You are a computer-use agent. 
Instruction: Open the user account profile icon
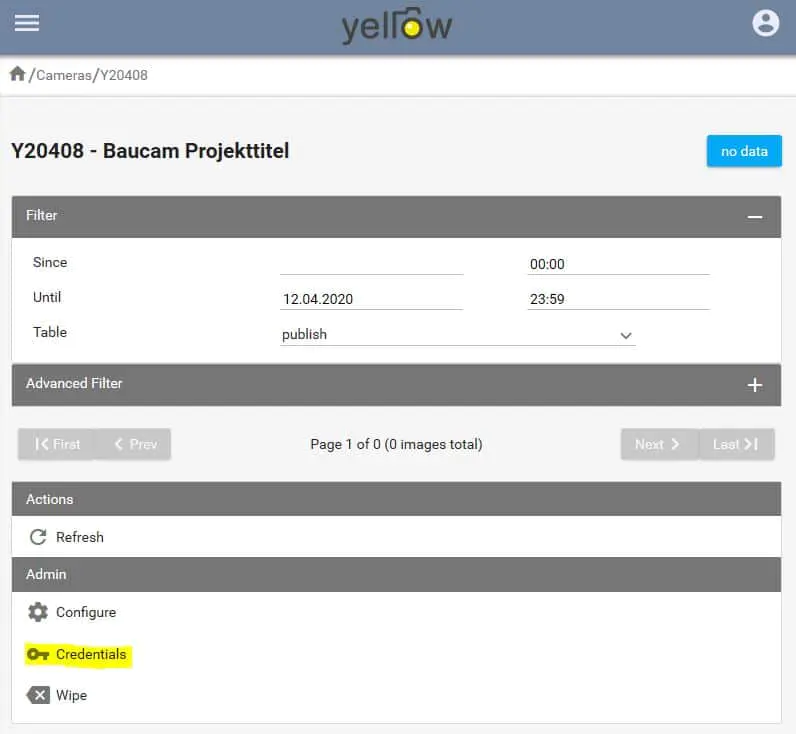click(x=765, y=23)
